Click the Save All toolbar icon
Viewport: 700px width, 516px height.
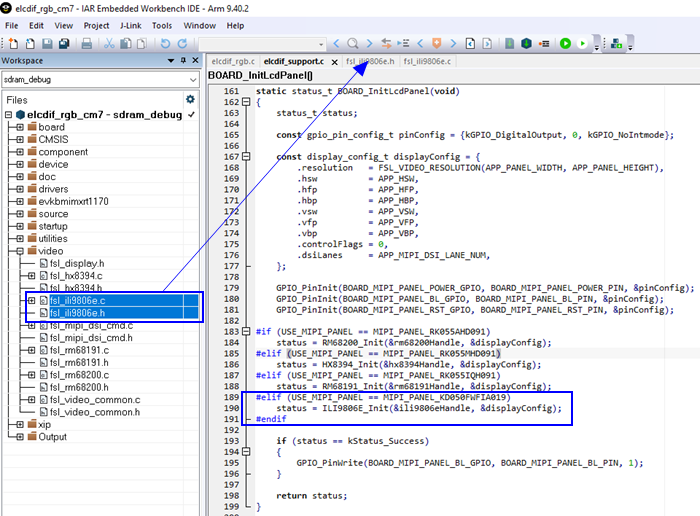click(63, 44)
